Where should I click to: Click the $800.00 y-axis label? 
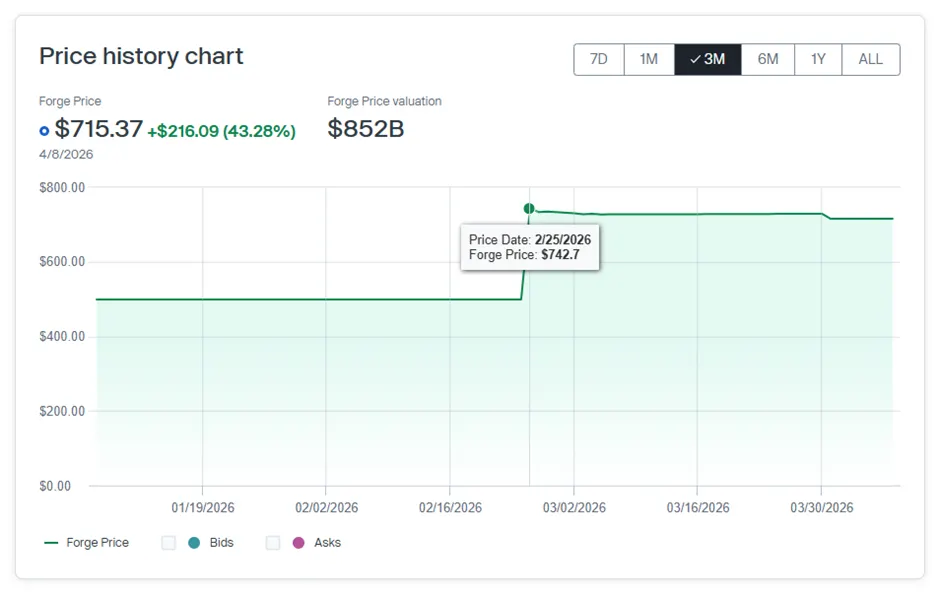click(62, 187)
